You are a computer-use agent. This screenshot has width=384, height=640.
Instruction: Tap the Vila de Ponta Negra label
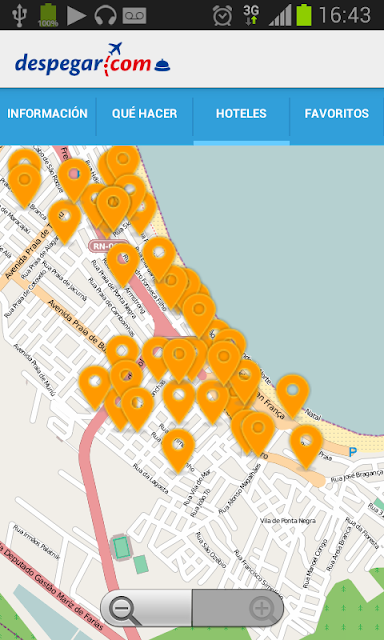tap(288, 521)
